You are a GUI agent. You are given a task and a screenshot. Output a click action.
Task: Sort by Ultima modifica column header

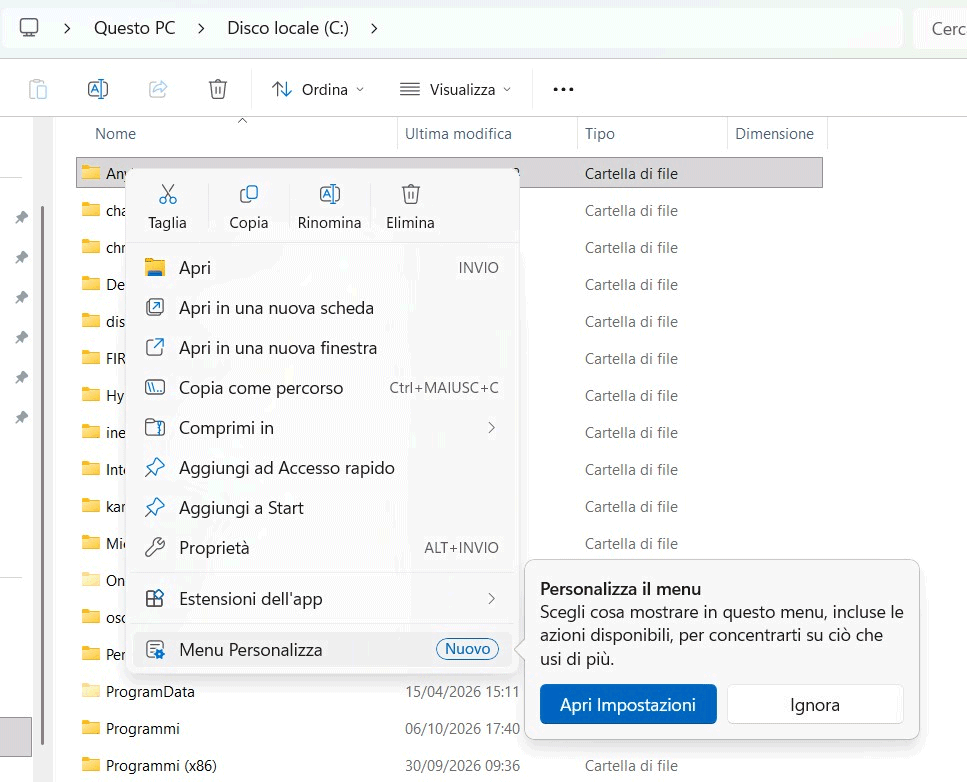coord(458,133)
